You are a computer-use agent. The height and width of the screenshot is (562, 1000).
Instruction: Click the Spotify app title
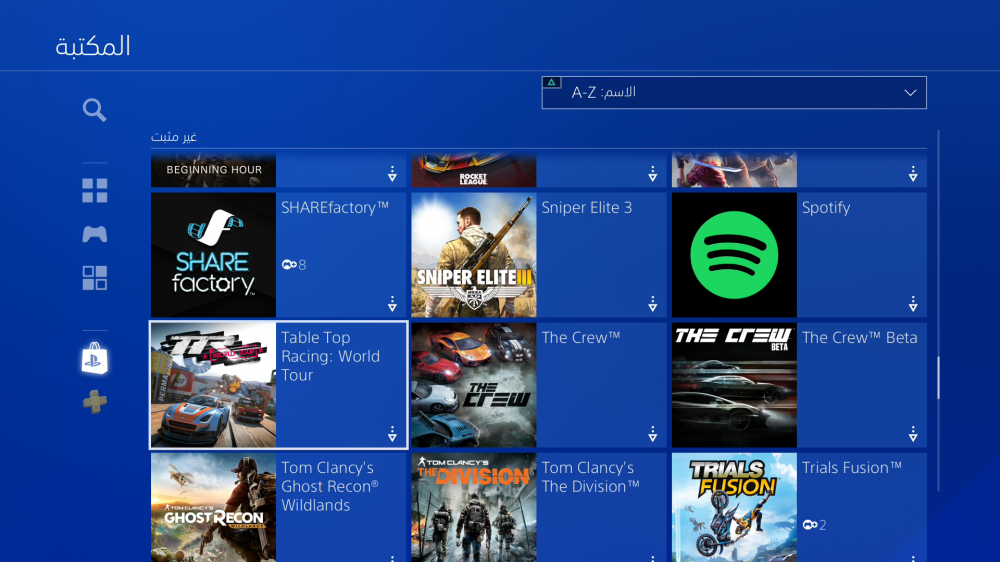point(826,208)
